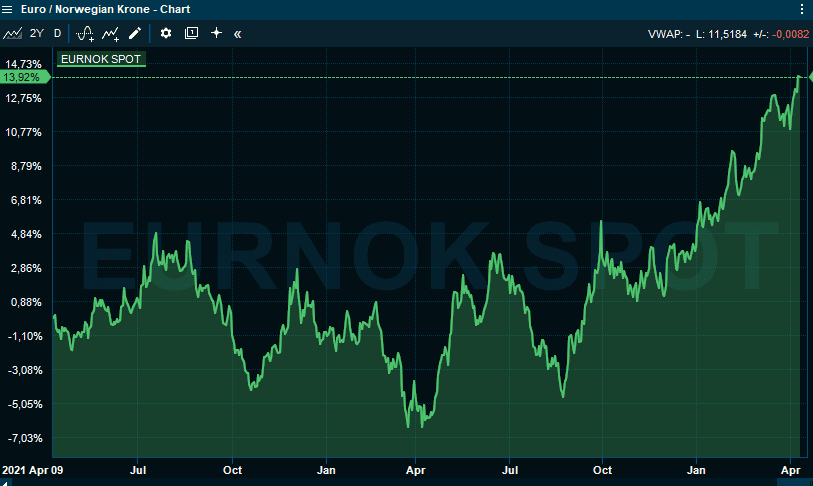This screenshot has height=486, width=813.
Task: Click the 13,92% current value marker
Action: 24,77
